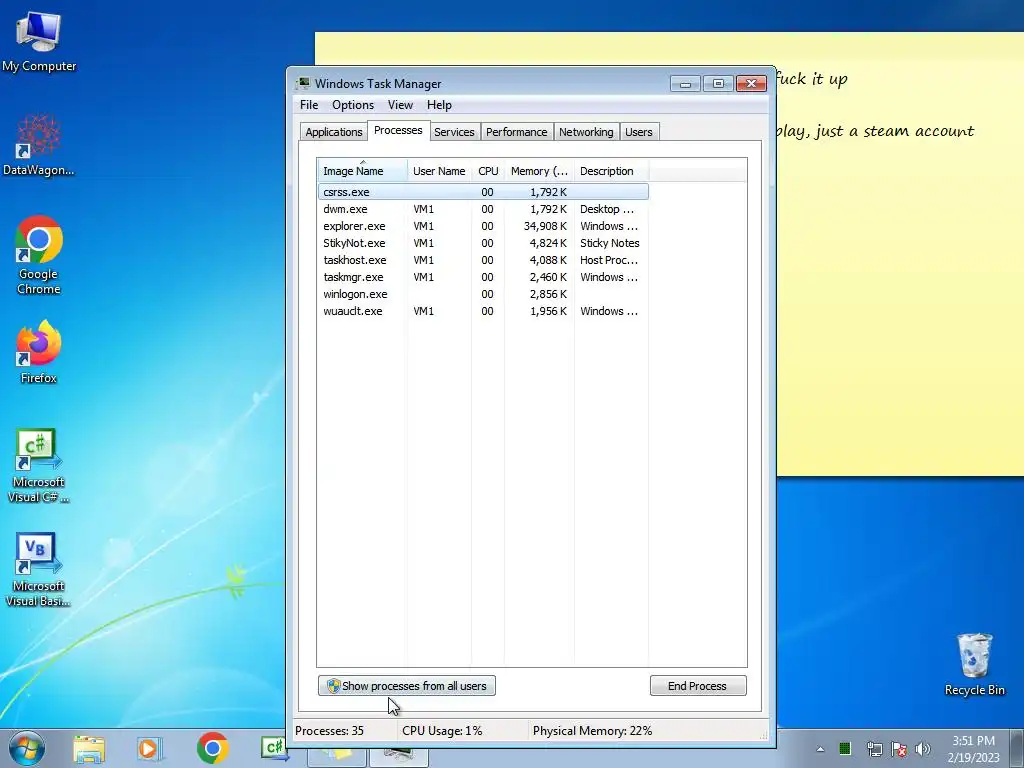Switch to the Services tab
Image resolution: width=1024 pixels, height=768 pixels.
[454, 132]
